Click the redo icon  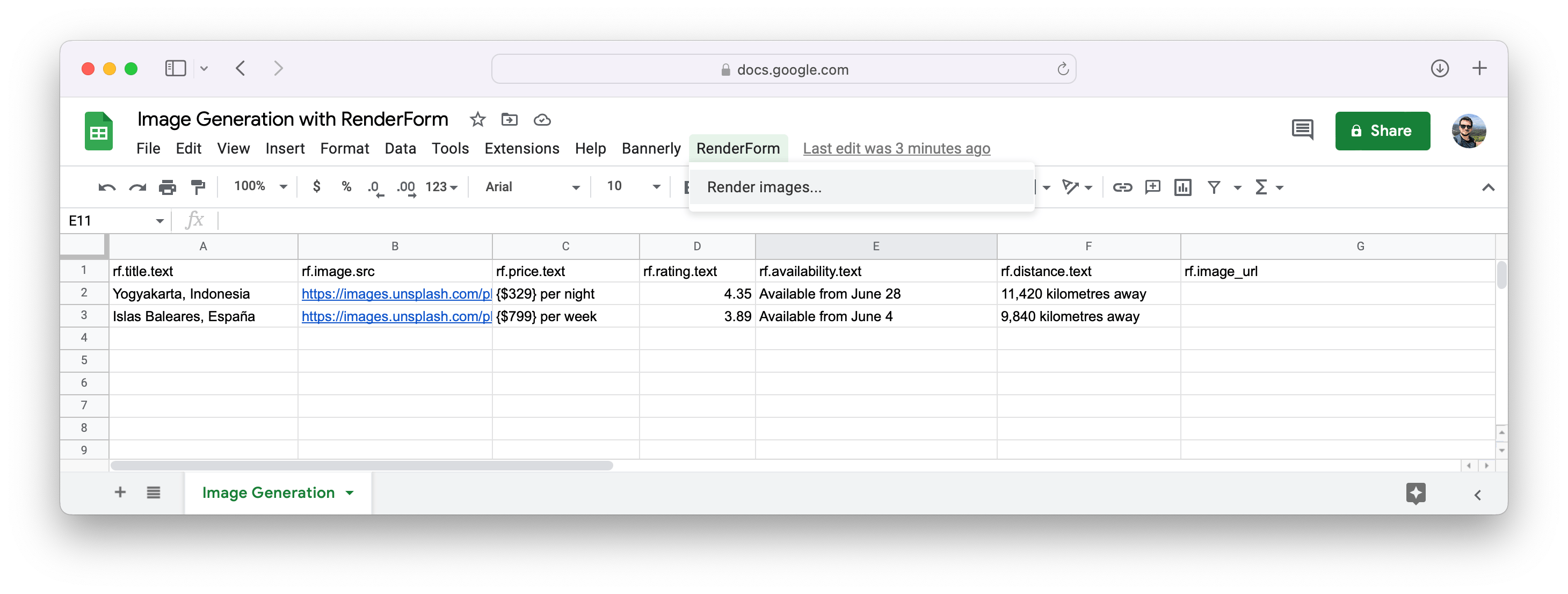(x=137, y=187)
